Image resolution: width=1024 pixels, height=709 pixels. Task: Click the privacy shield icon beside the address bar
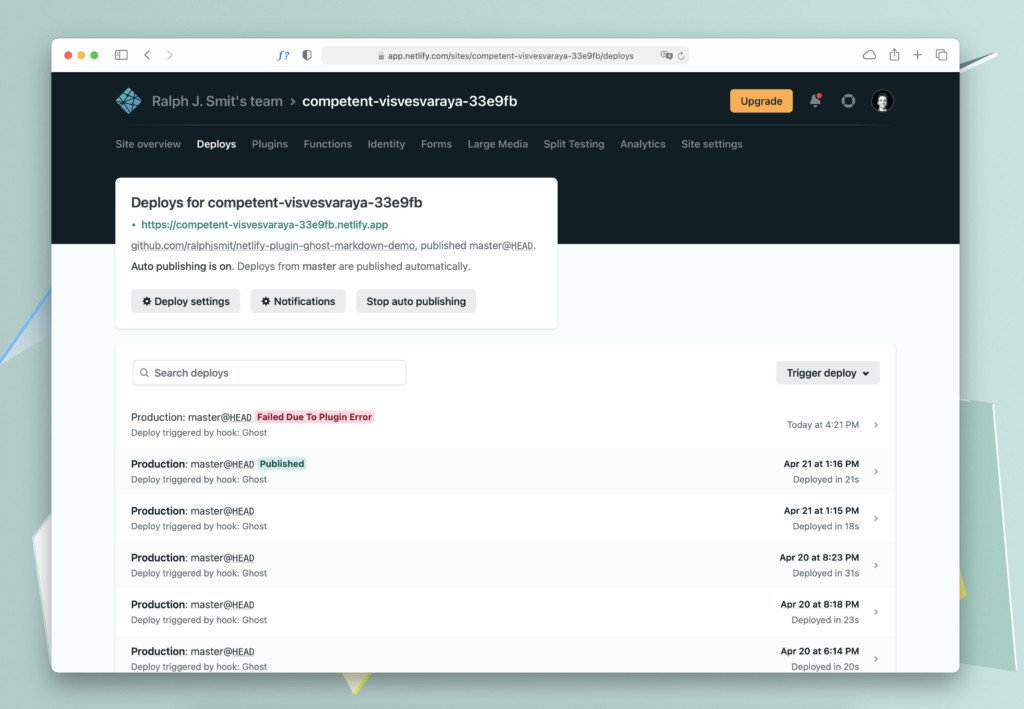point(306,55)
